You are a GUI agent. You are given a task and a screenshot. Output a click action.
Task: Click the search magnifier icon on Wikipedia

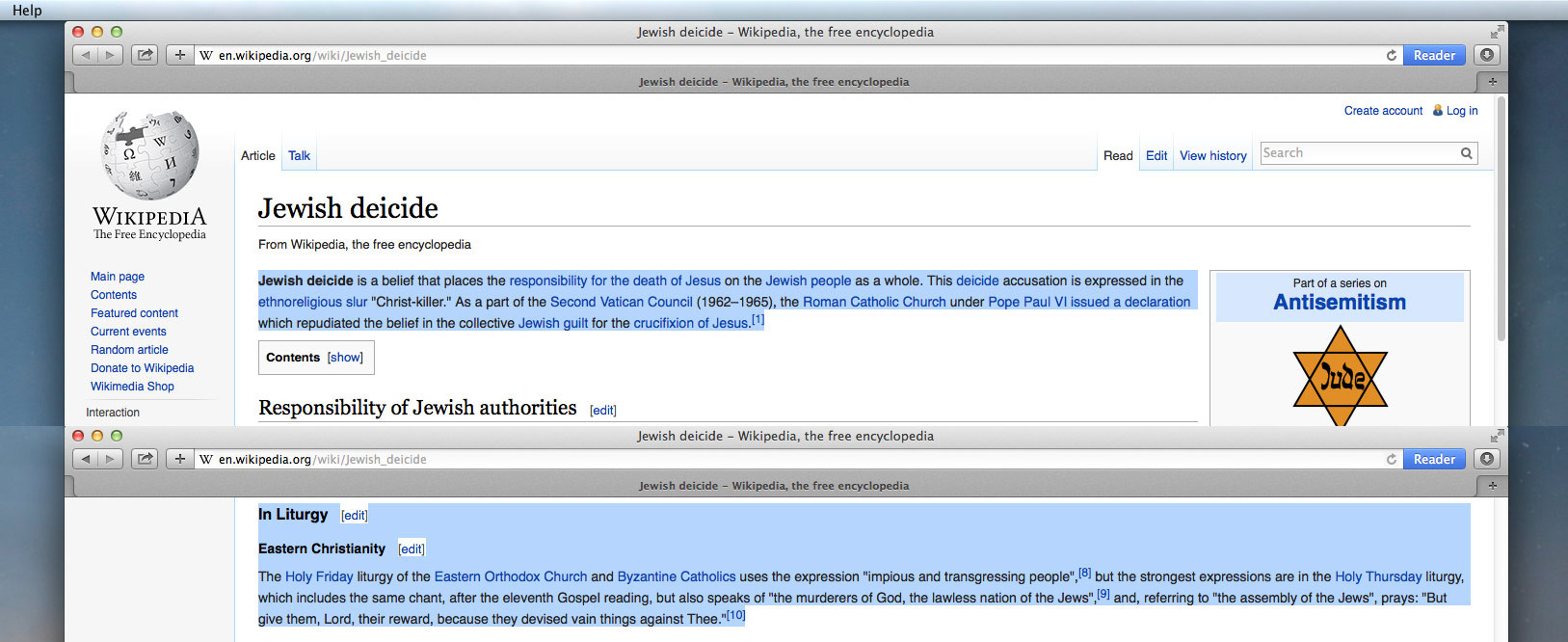pyautogui.click(x=1466, y=153)
